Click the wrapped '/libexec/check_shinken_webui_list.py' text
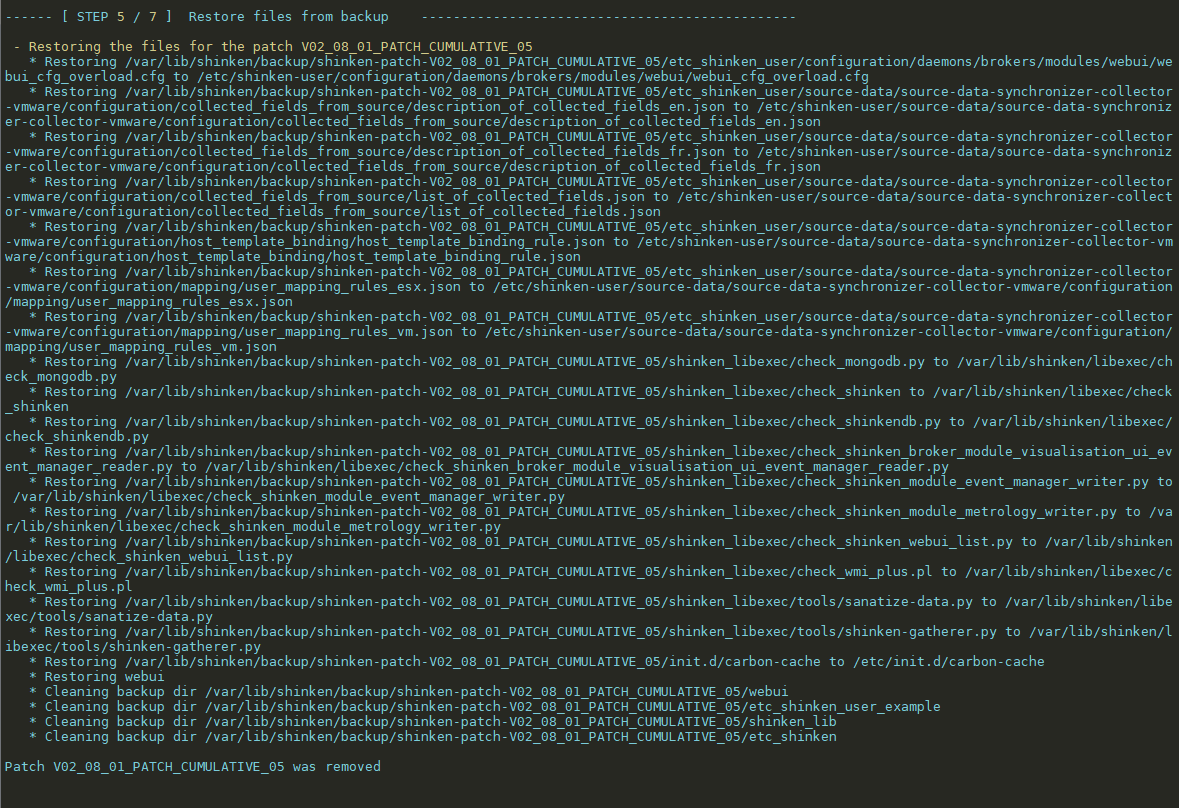Screen dimensions: 1179x808 click(149, 557)
